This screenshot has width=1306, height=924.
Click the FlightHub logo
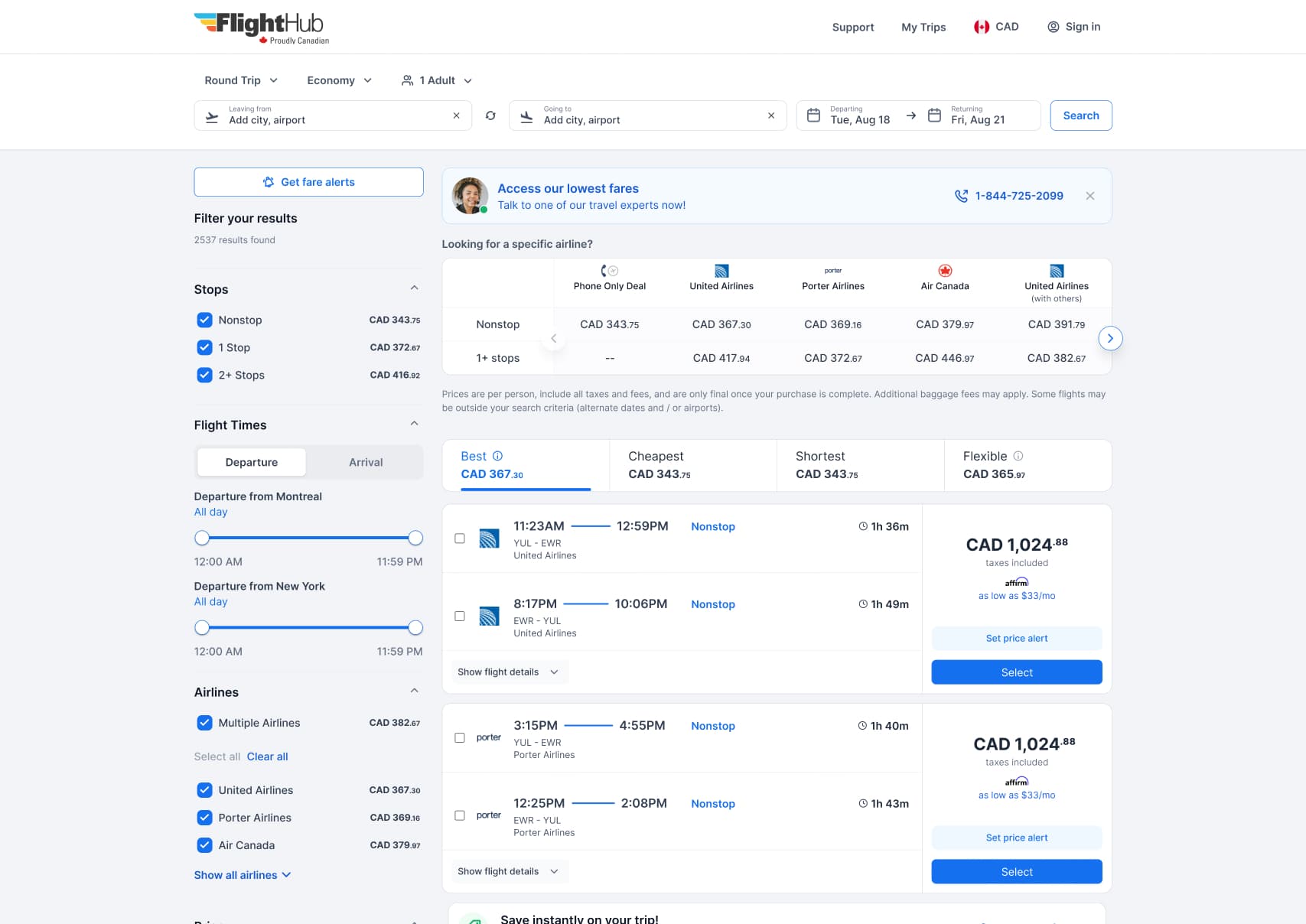click(261, 28)
